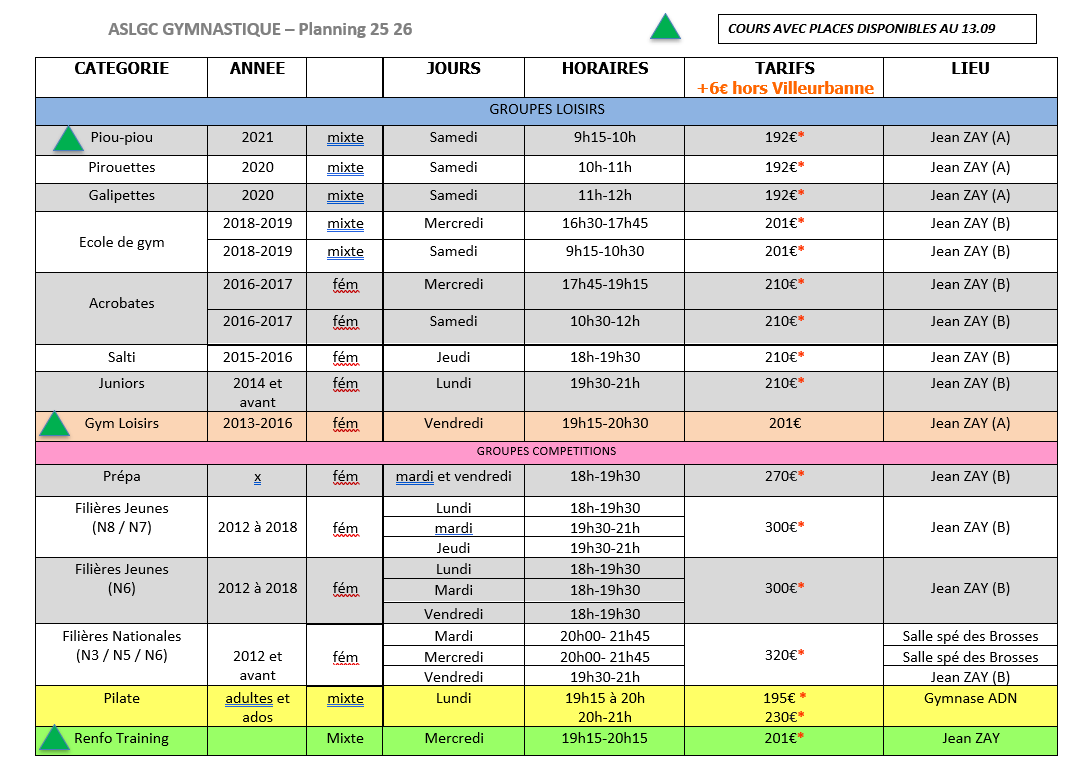Viewport: 1083px width, 765px height.
Task: Click the green triangle beside Renfo Training
Action: (54, 740)
